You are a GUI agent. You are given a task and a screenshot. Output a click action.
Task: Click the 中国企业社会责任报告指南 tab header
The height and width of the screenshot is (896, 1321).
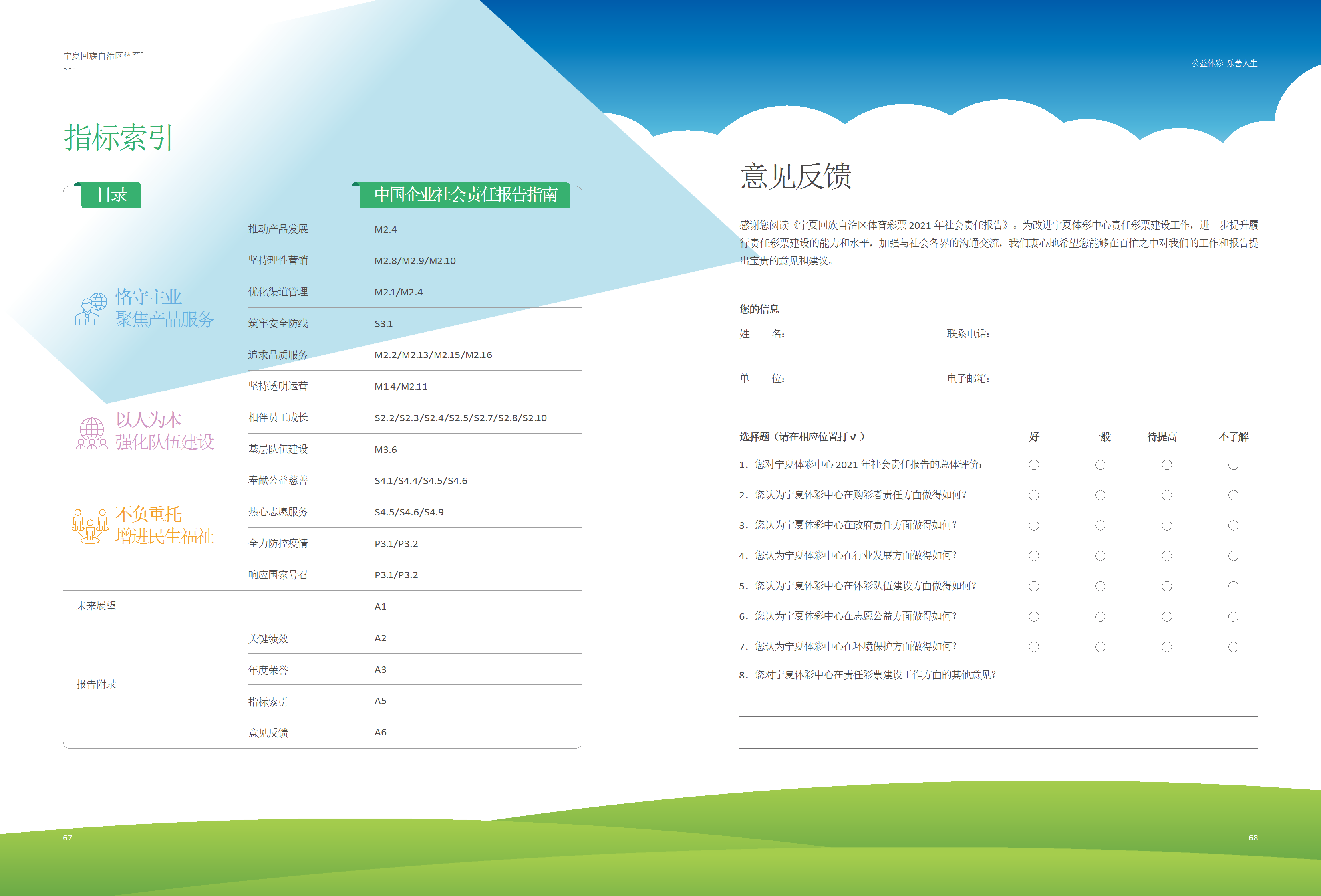tap(465, 195)
